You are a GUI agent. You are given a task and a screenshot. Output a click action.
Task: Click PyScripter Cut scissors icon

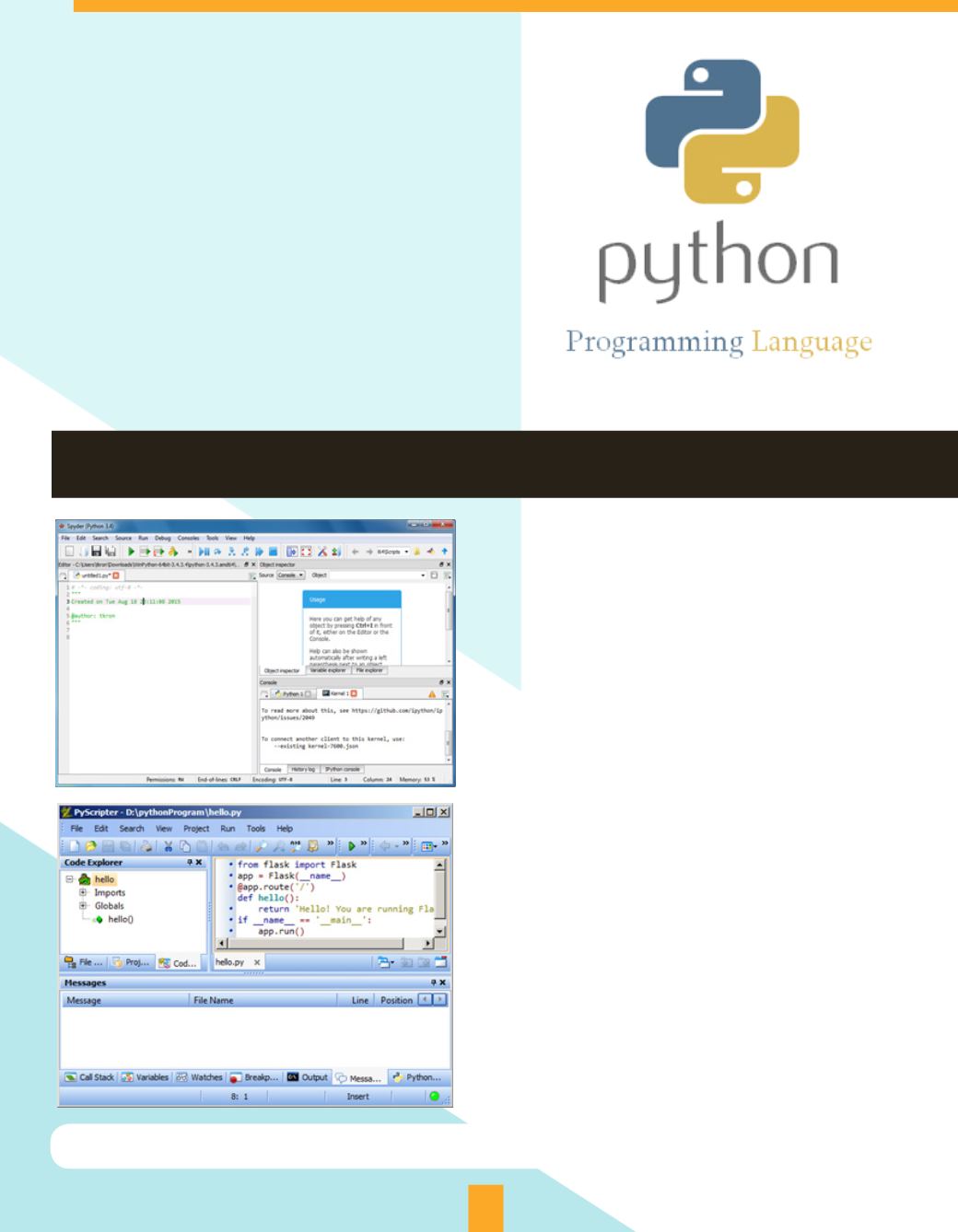click(x=169, y=845)
